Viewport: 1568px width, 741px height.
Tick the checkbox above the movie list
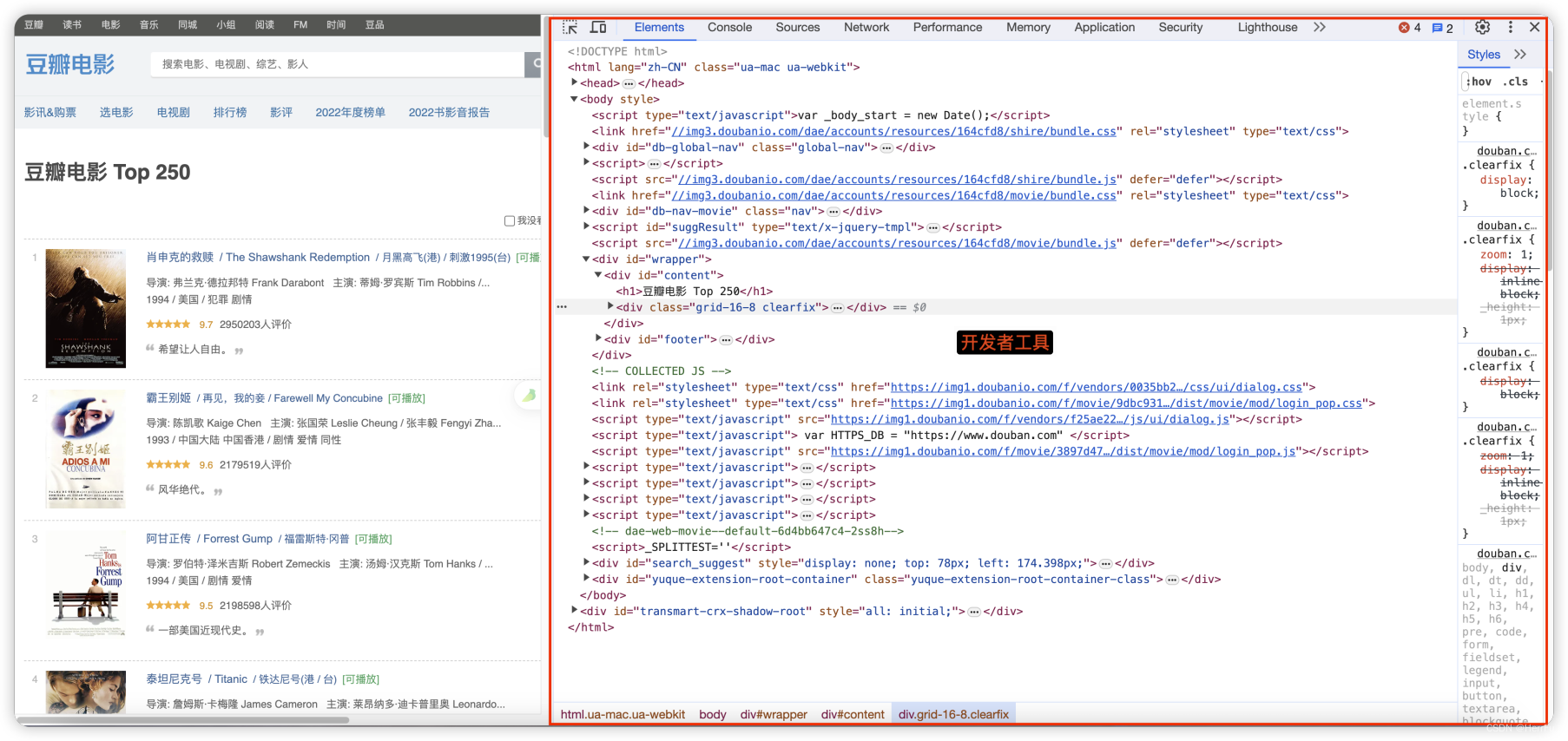click(x=510, y=220)
